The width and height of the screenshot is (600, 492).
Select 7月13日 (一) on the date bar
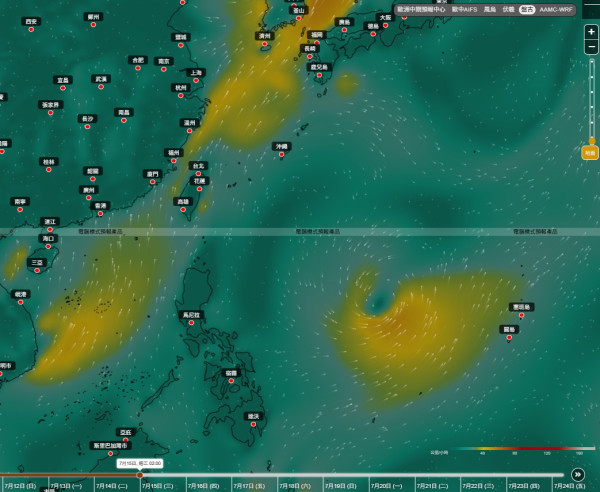(66, 486)
